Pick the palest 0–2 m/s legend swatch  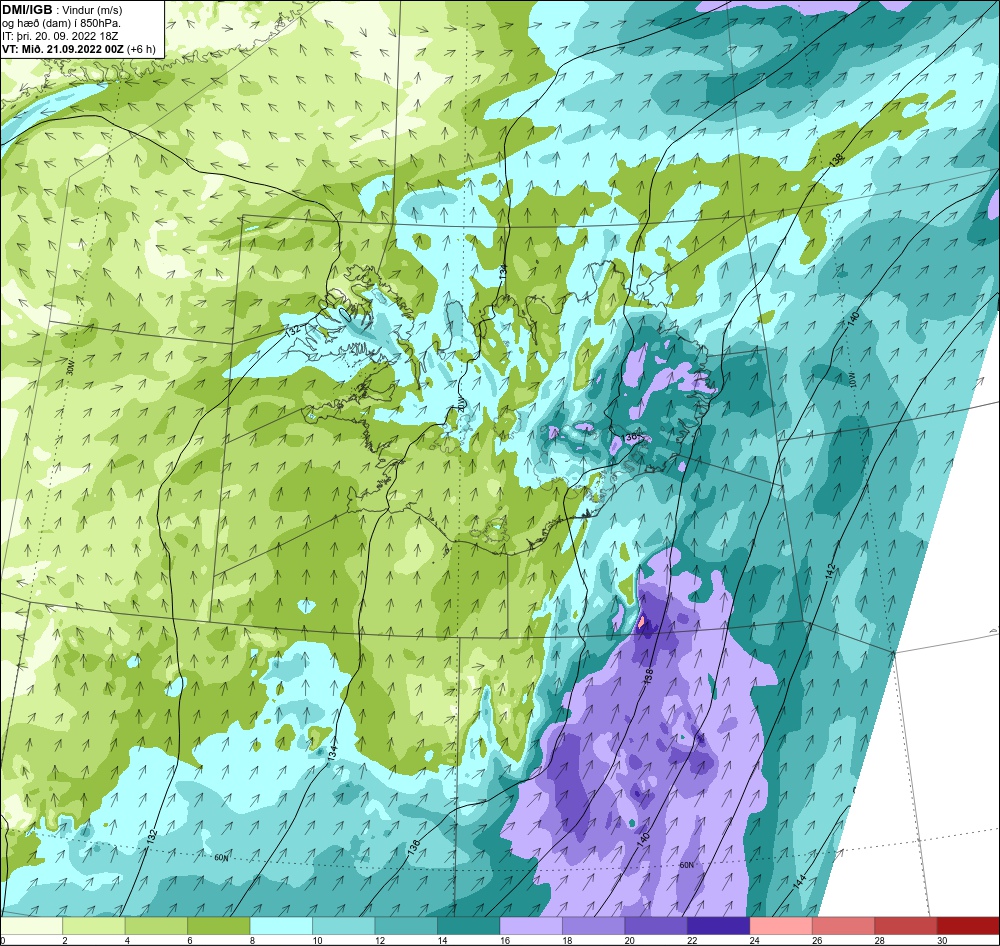[31, 925]
